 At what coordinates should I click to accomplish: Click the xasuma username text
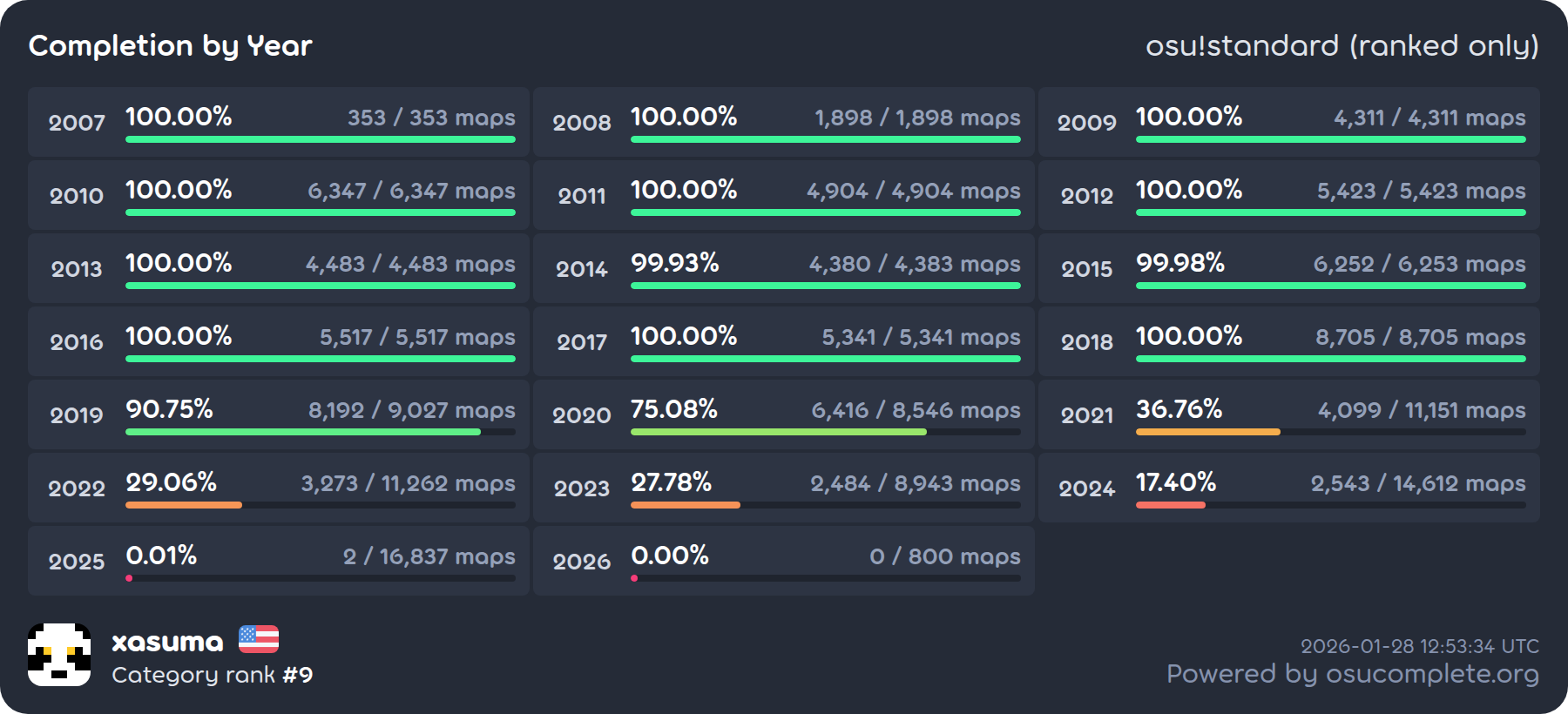(x=167, y=643)
